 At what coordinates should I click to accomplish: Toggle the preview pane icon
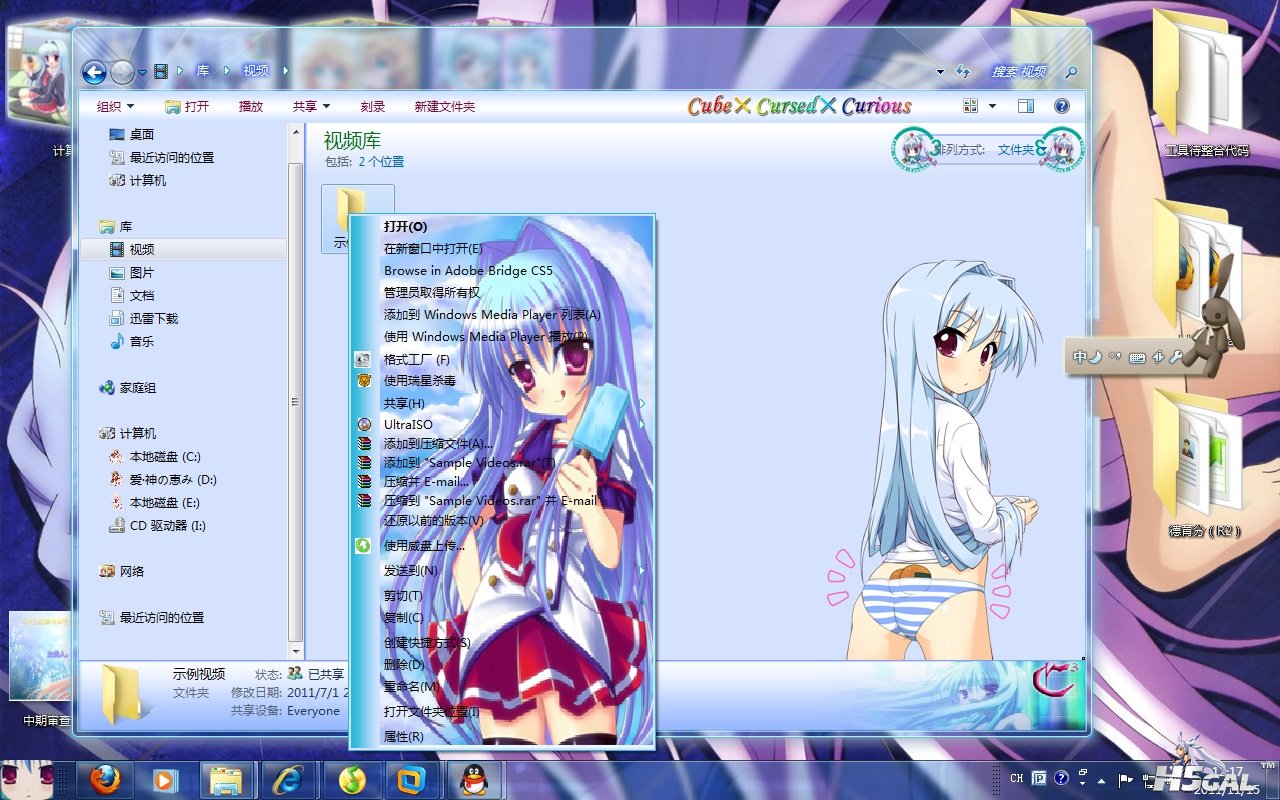(x=1025, y=106)
